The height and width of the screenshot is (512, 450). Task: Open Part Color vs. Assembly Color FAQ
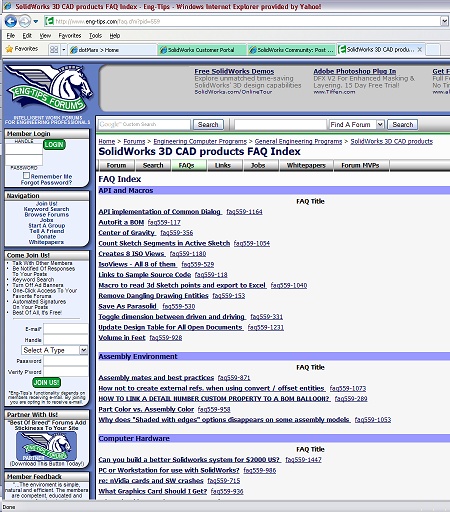146,409
